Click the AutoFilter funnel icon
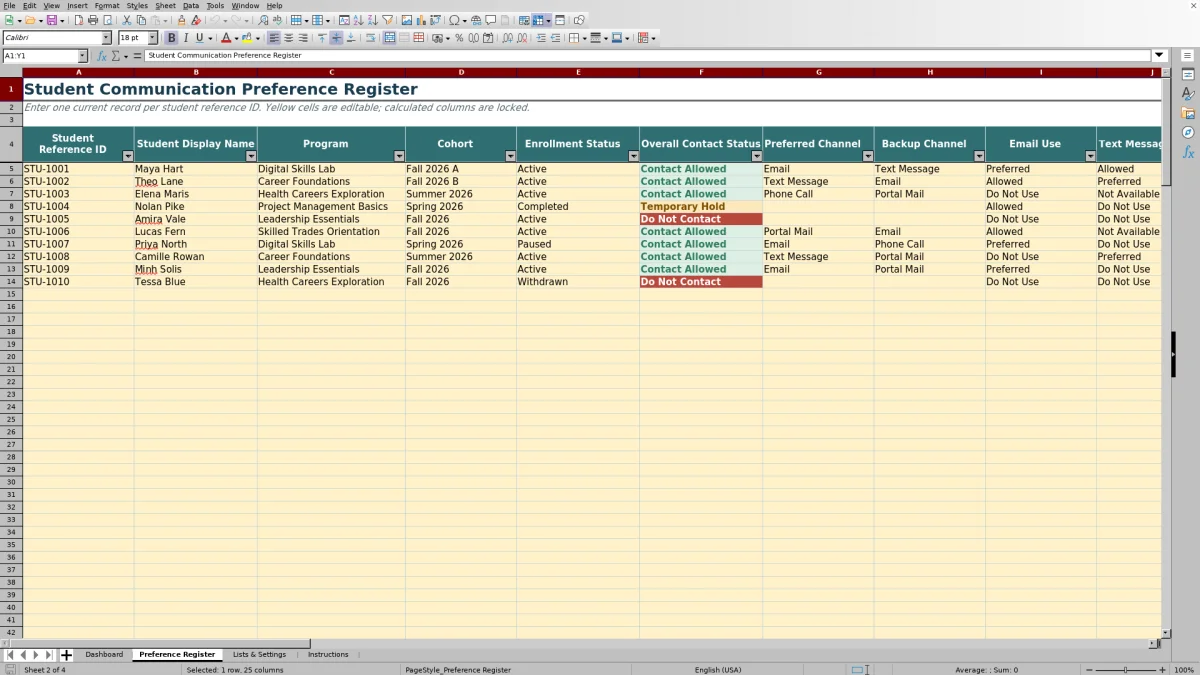Screen dimensions: 1200x675 pyautogui.click(x=387, y=20)
